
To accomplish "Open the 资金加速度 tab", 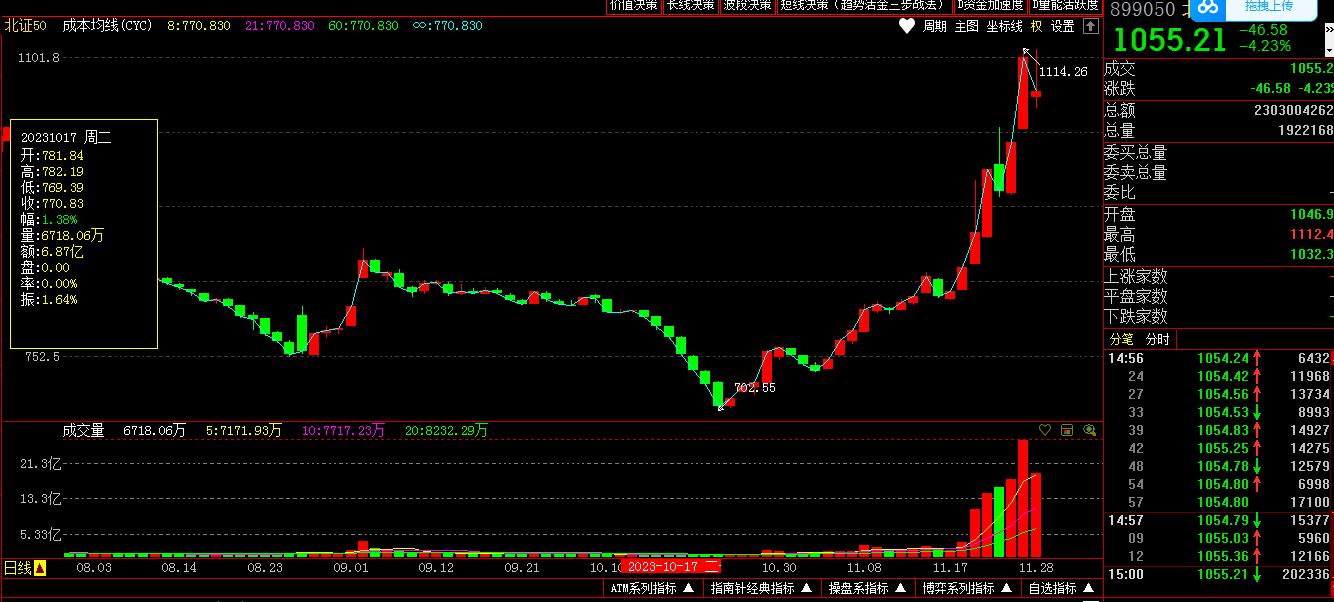I will (989, 5).
